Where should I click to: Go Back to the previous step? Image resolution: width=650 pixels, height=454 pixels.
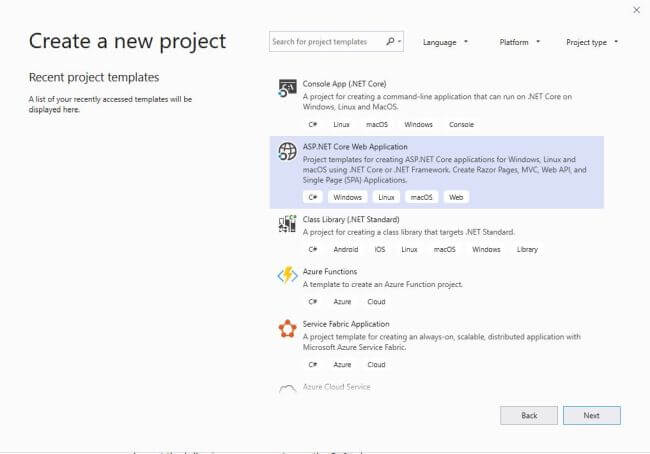pos(529,415)
